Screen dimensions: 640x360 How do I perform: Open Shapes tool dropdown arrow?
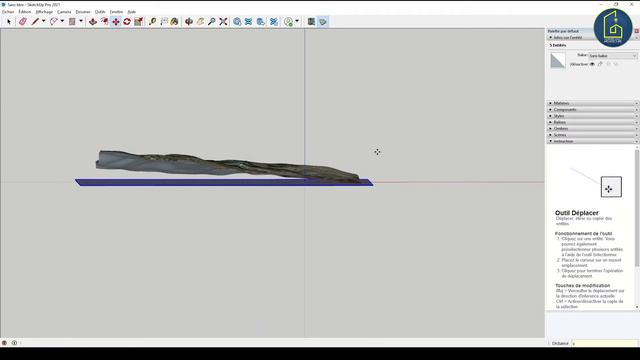click(81, 21)
